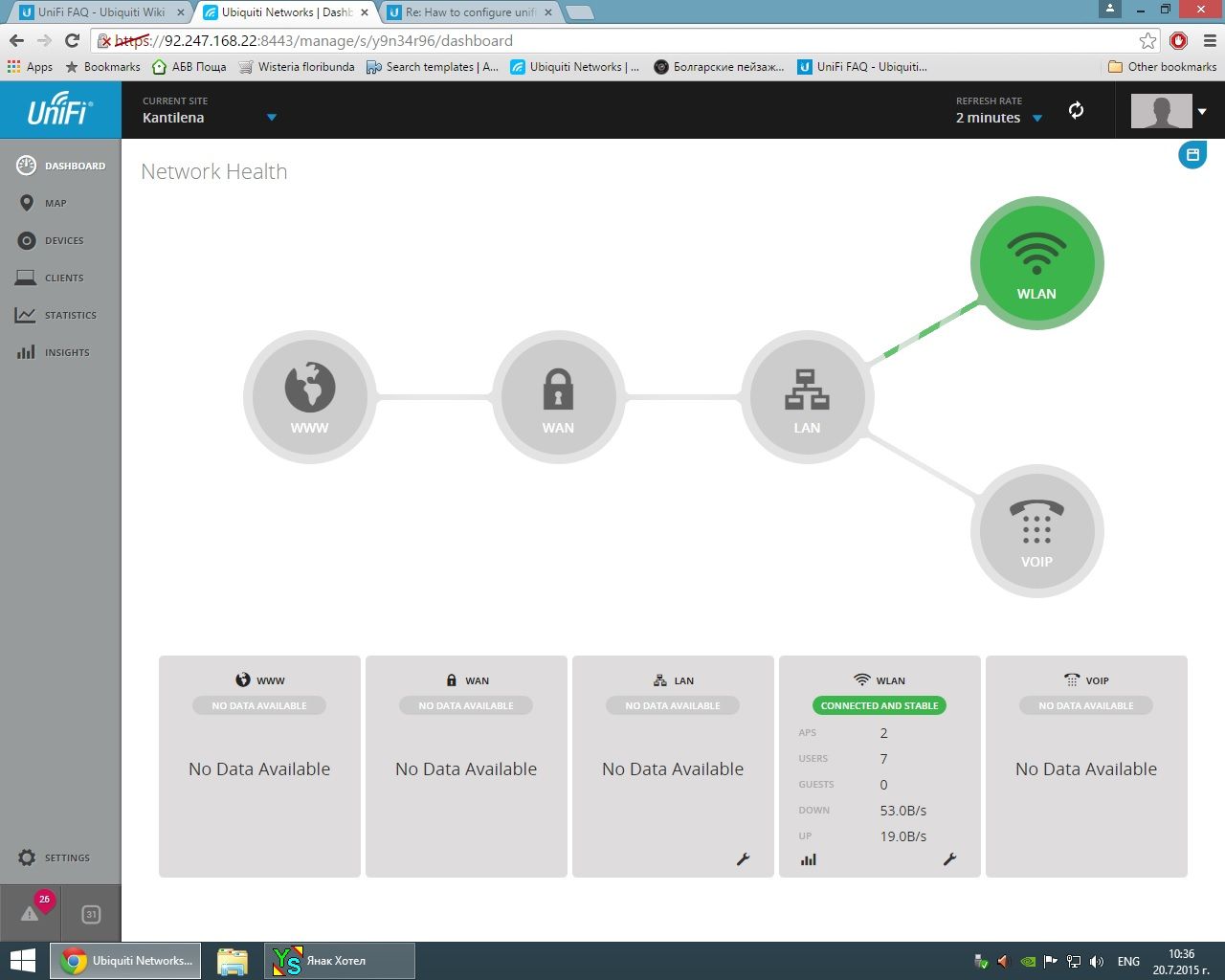The height and width of the screenshot is (980, 1225).
Task: Open the Search templates bookmark
Action: click(x=433, y=67)
